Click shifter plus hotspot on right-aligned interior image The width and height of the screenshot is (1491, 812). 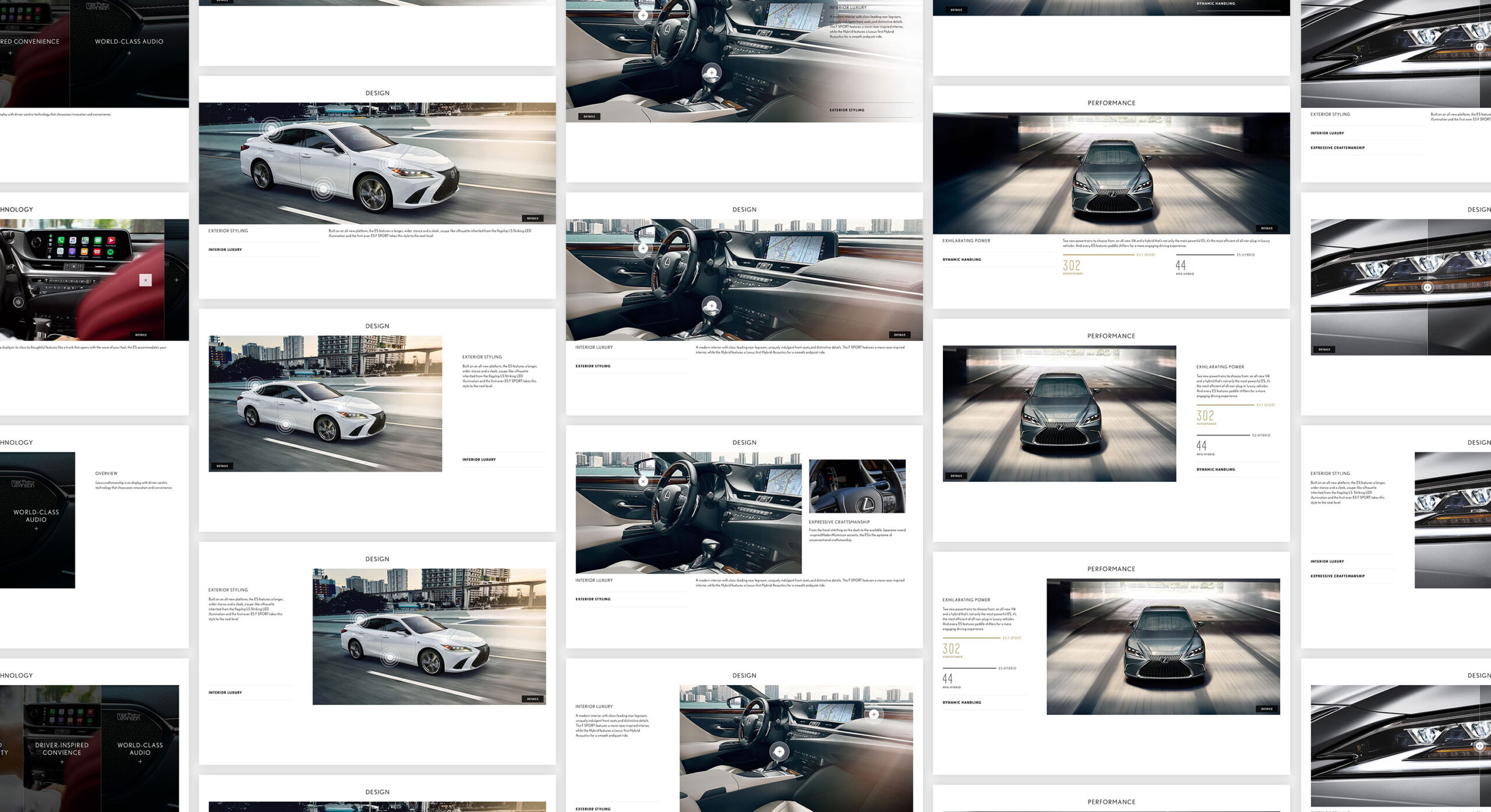(x=779, y=751)
